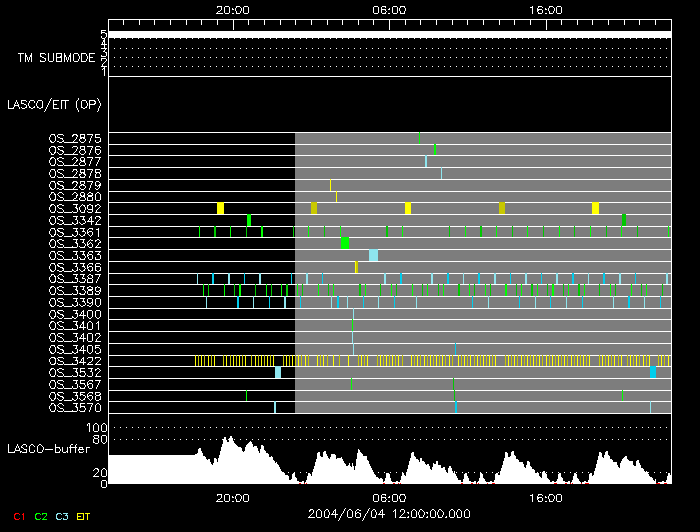Click the TM SUBMODE axis label
Image resolution: width=700 pixels, height=532 pixels.
click(56, 58)
